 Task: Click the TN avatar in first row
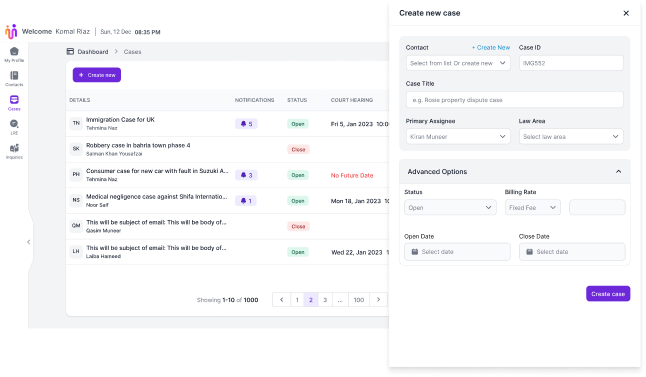tap(76, 123)
